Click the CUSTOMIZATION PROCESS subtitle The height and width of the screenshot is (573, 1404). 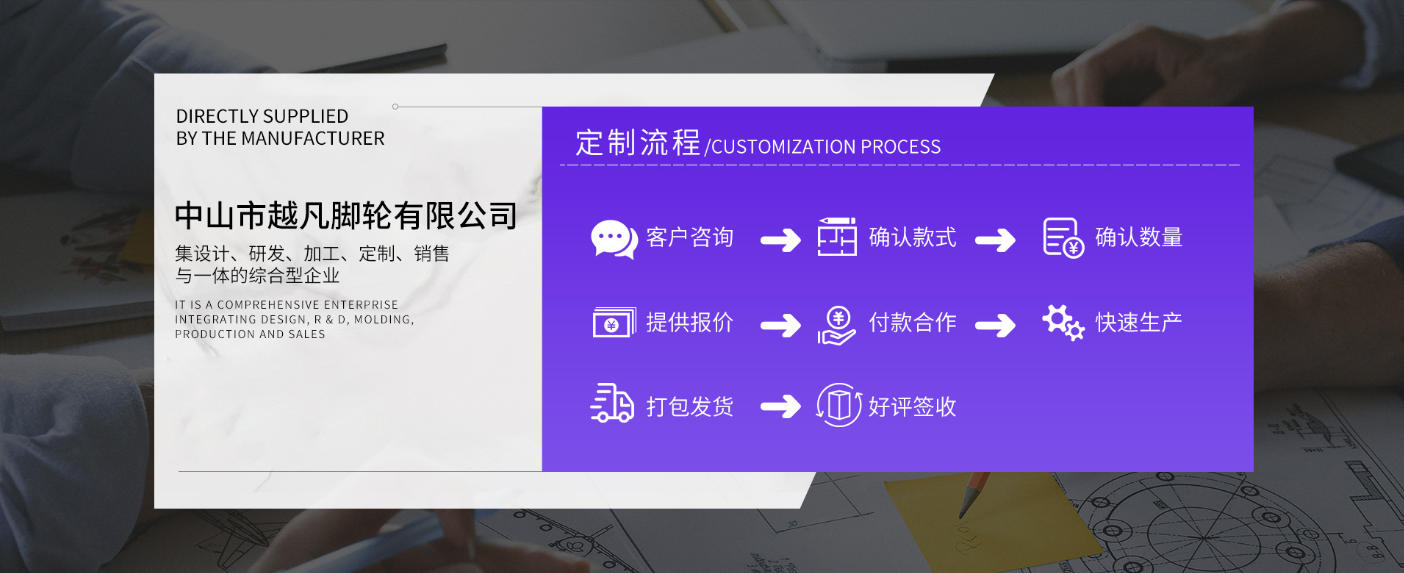[826, 147]
